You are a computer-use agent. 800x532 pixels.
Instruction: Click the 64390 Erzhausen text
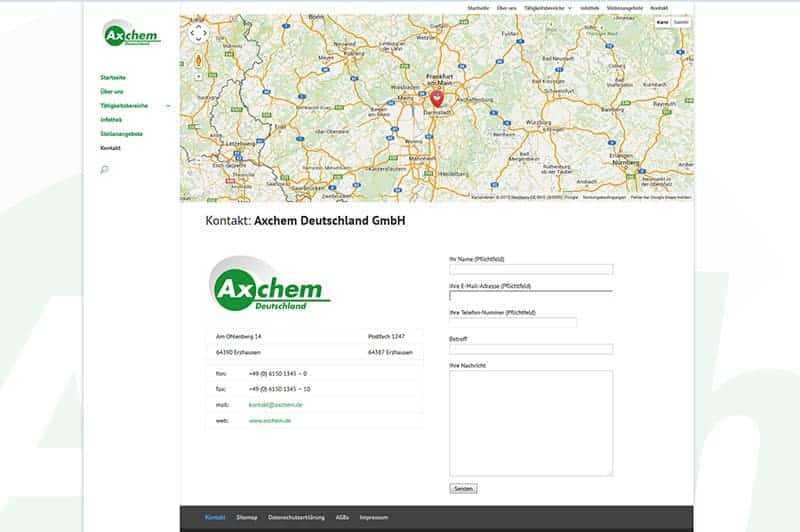[x=238, y=352]
